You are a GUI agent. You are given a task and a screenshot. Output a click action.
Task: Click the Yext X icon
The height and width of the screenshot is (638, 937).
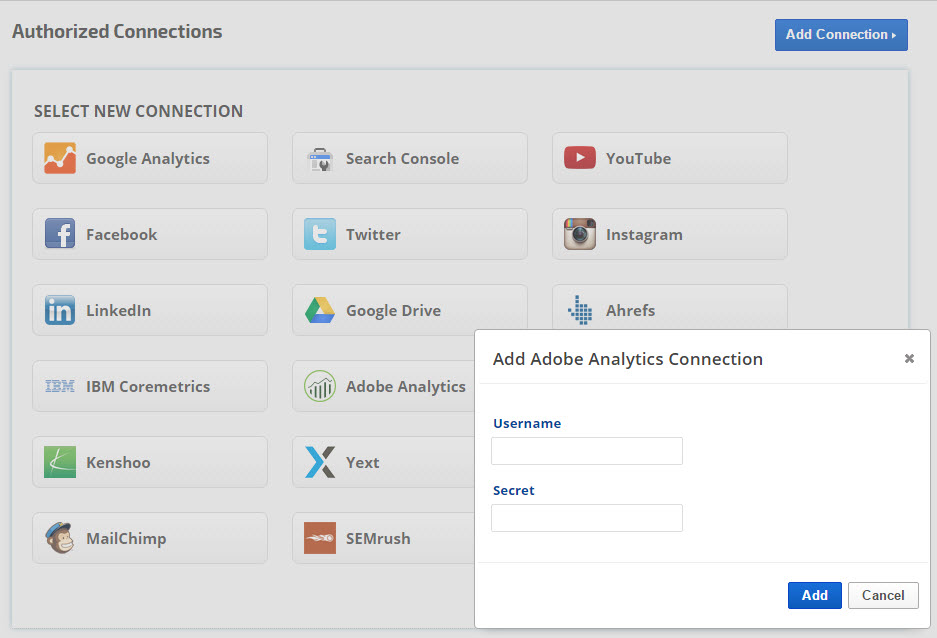click(320, 462)
